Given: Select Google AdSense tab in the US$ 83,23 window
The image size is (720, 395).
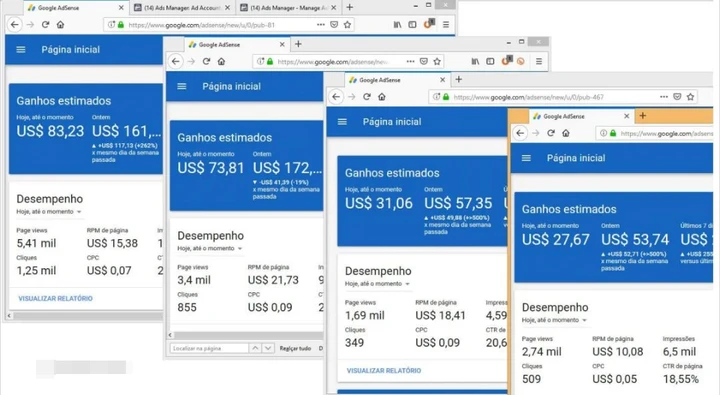Looking at the screenshot, I should [x=76, y=8].
